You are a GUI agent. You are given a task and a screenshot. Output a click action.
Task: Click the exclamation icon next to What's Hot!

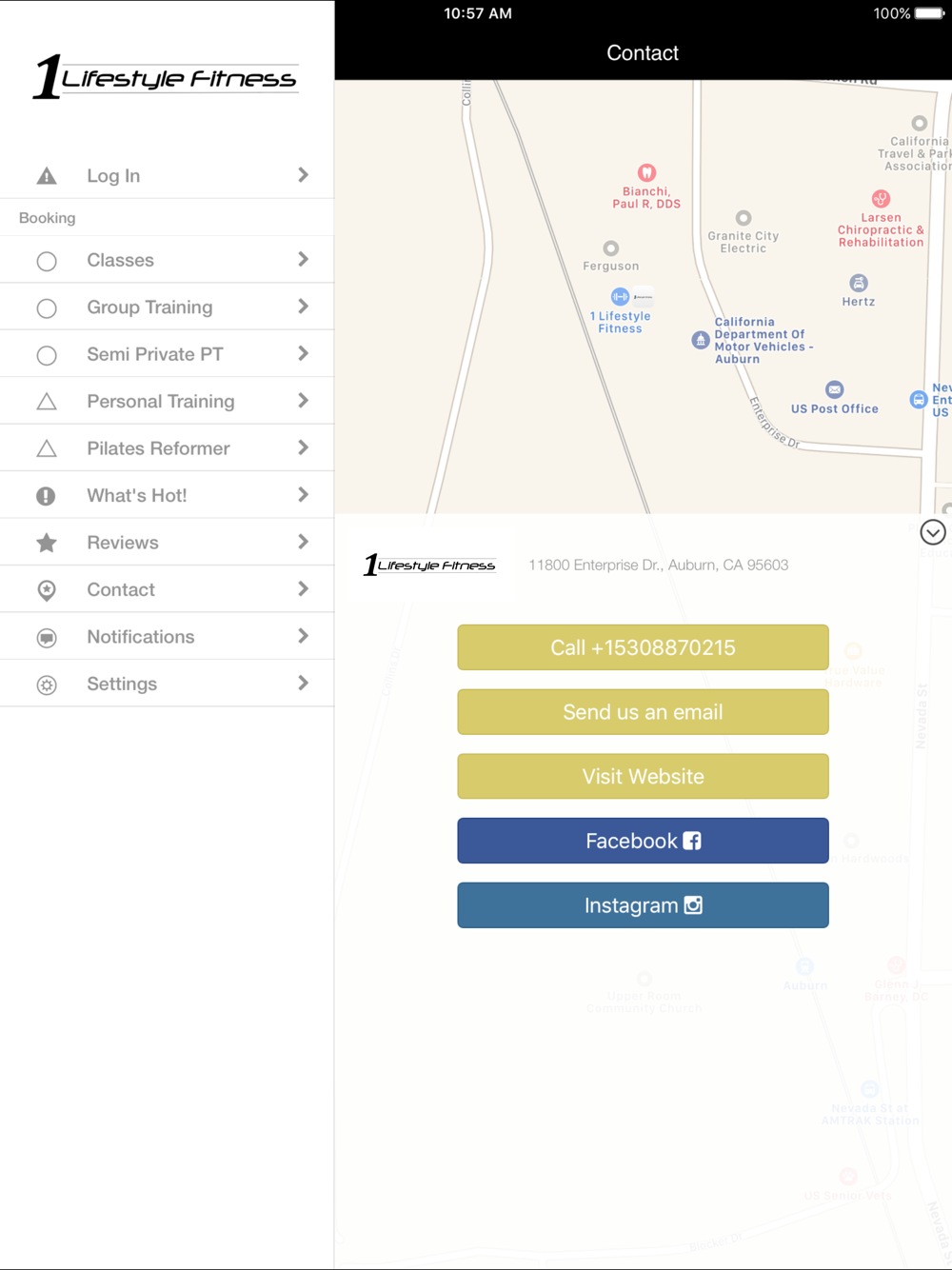click(x=46, y=496)
